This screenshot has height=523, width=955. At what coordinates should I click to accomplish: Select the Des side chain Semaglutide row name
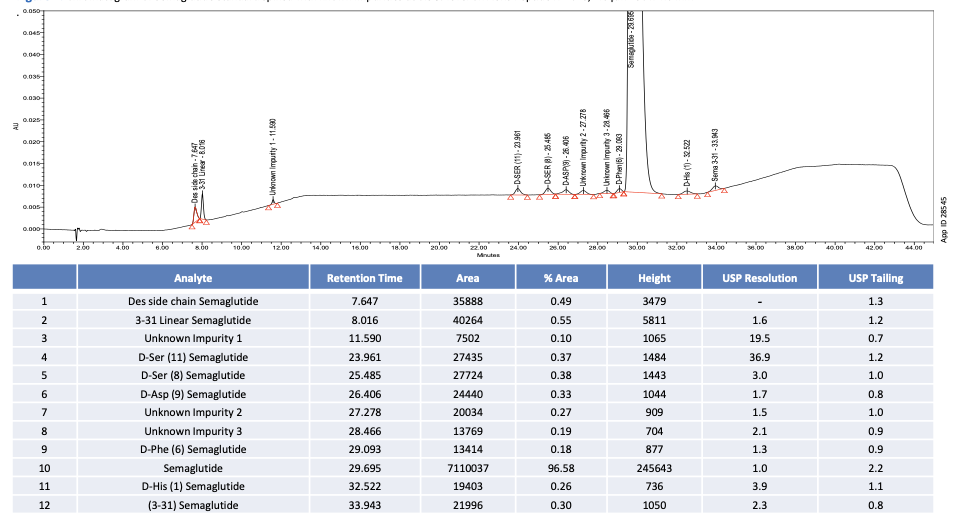[x=193, y=301]
